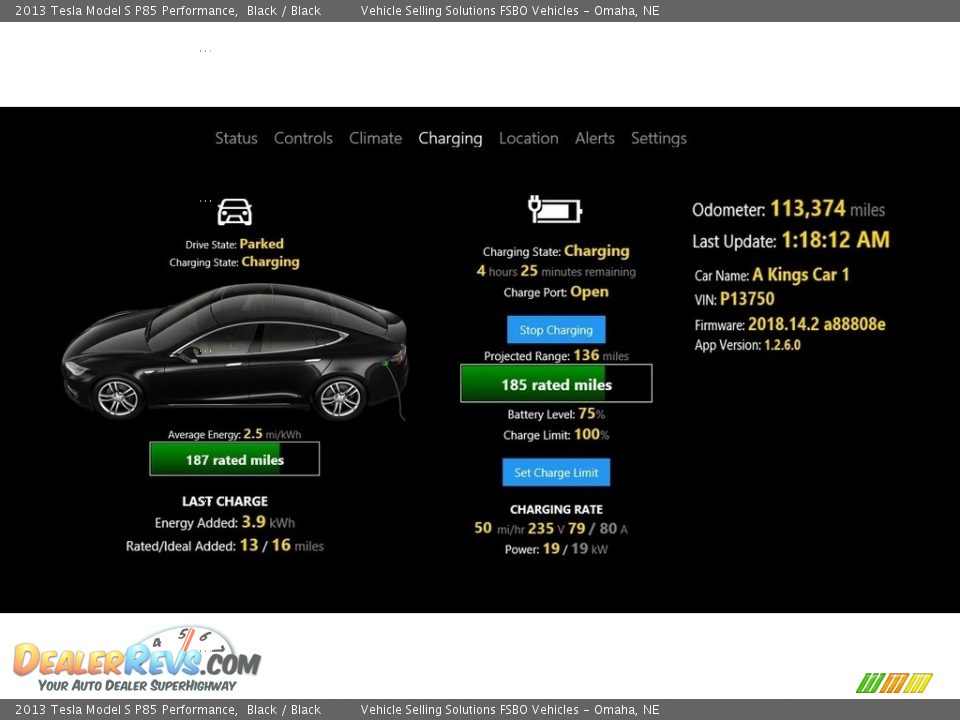Click Power 19 / 19 kW value
Viewport: 960px width, 720px height.
tap(576, 549)
